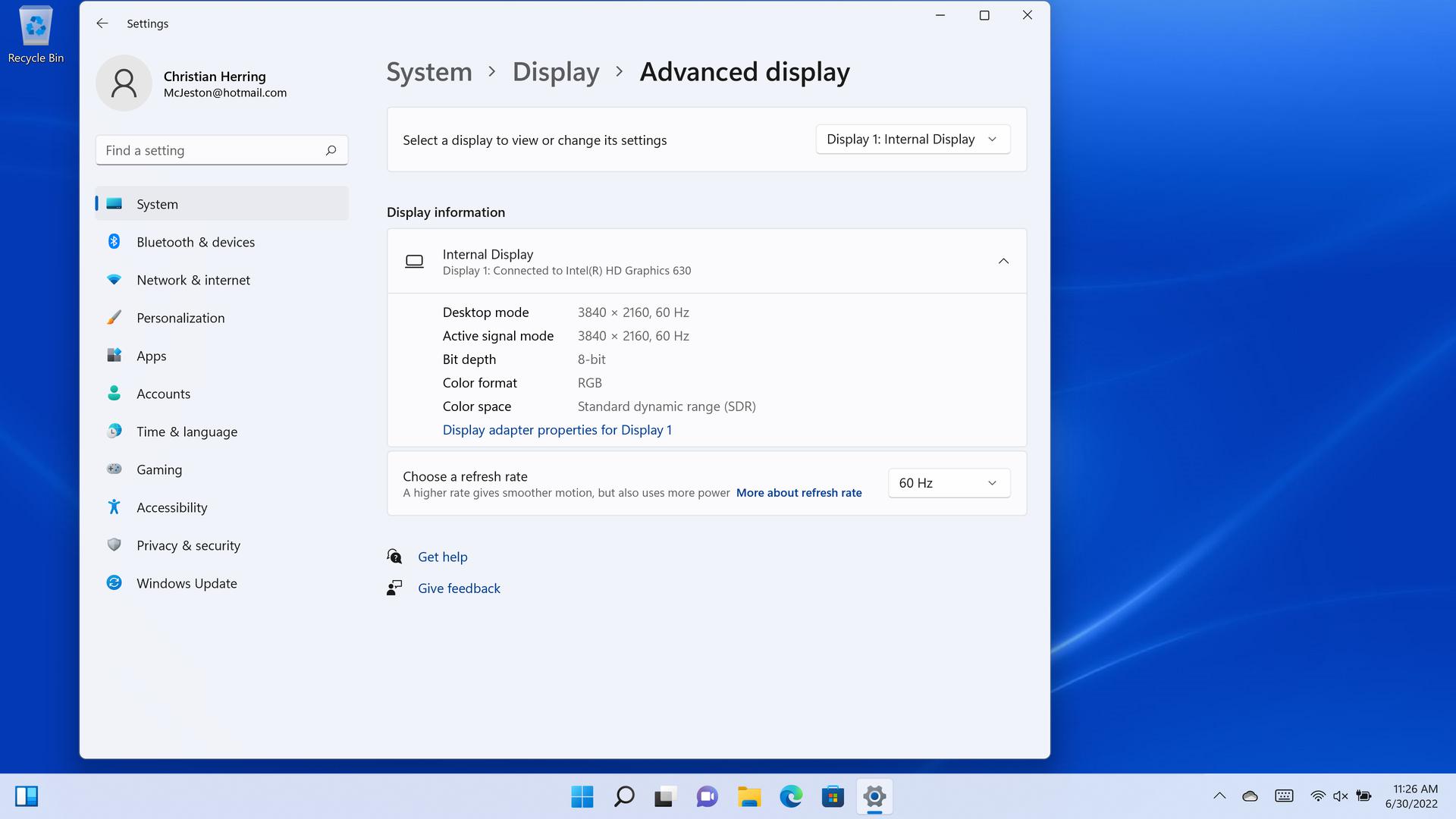
Task: Click the clock and date in taskbar
Action: (x=1411, y=796)
